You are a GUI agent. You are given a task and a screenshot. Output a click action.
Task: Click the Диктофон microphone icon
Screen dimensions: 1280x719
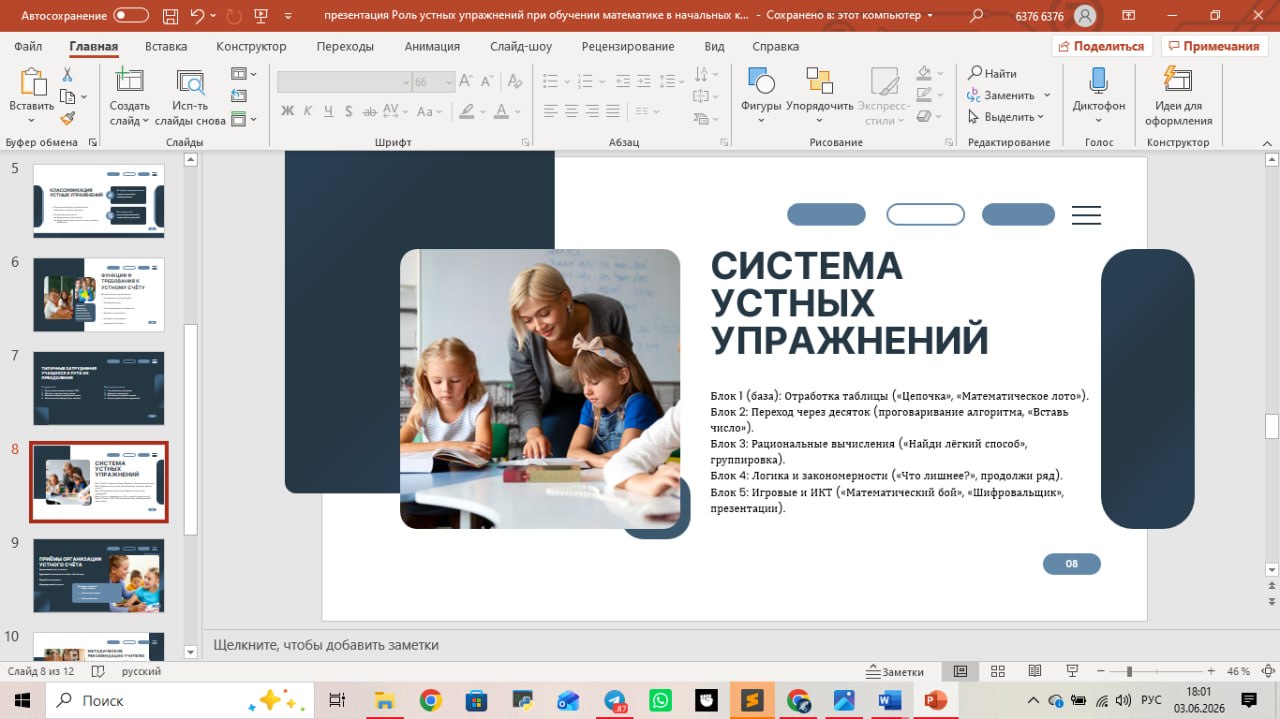pyautogui.click(x=1098, y=82)
